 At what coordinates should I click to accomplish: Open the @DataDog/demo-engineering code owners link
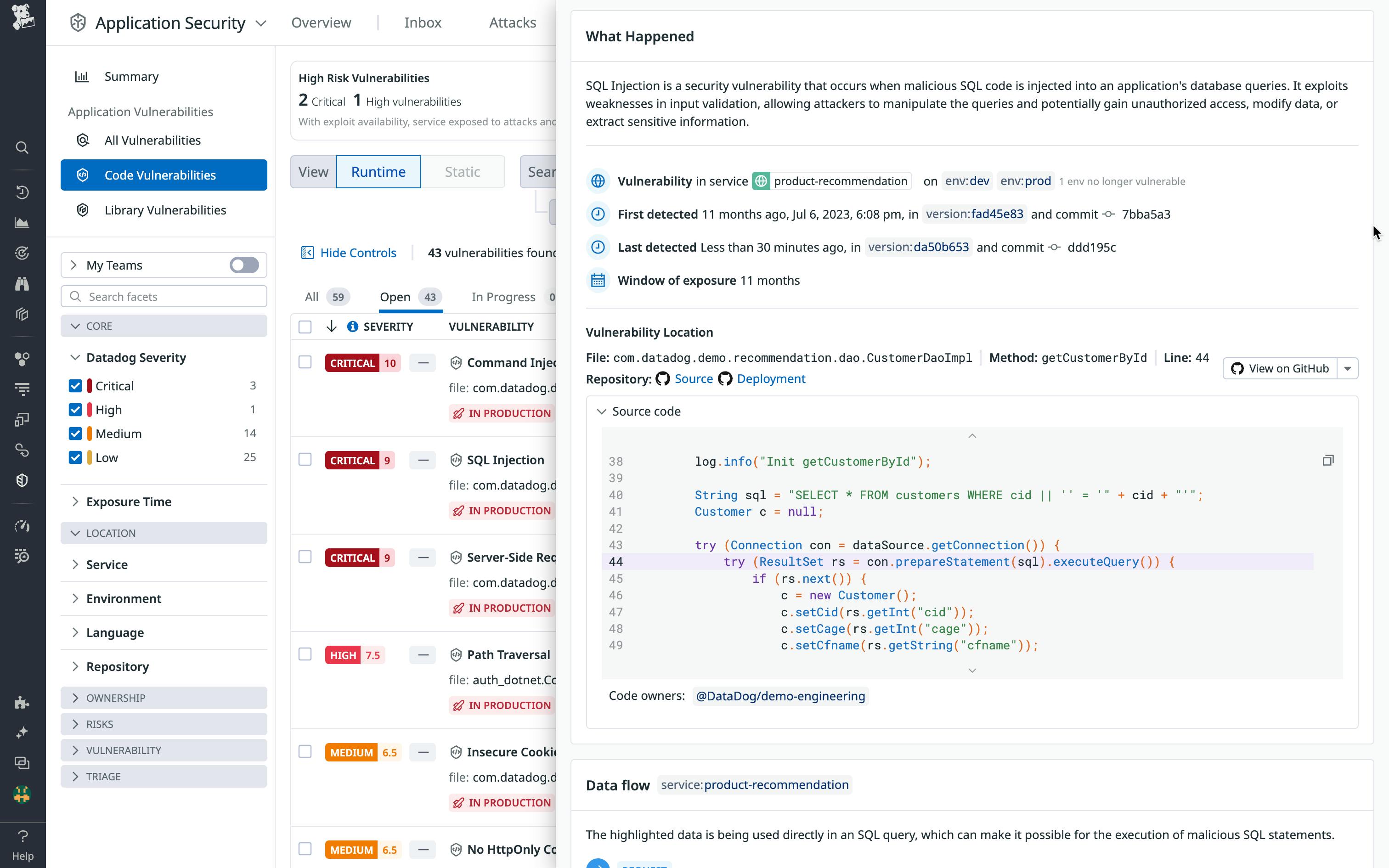[x=780, y=696]
